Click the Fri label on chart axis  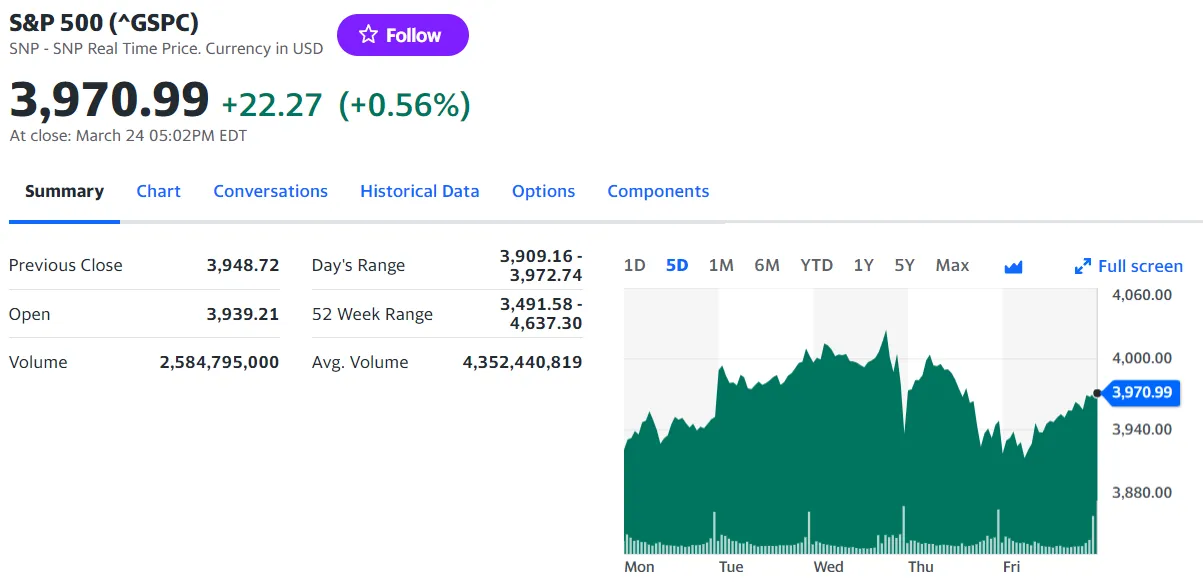[x=1012, y=567]
